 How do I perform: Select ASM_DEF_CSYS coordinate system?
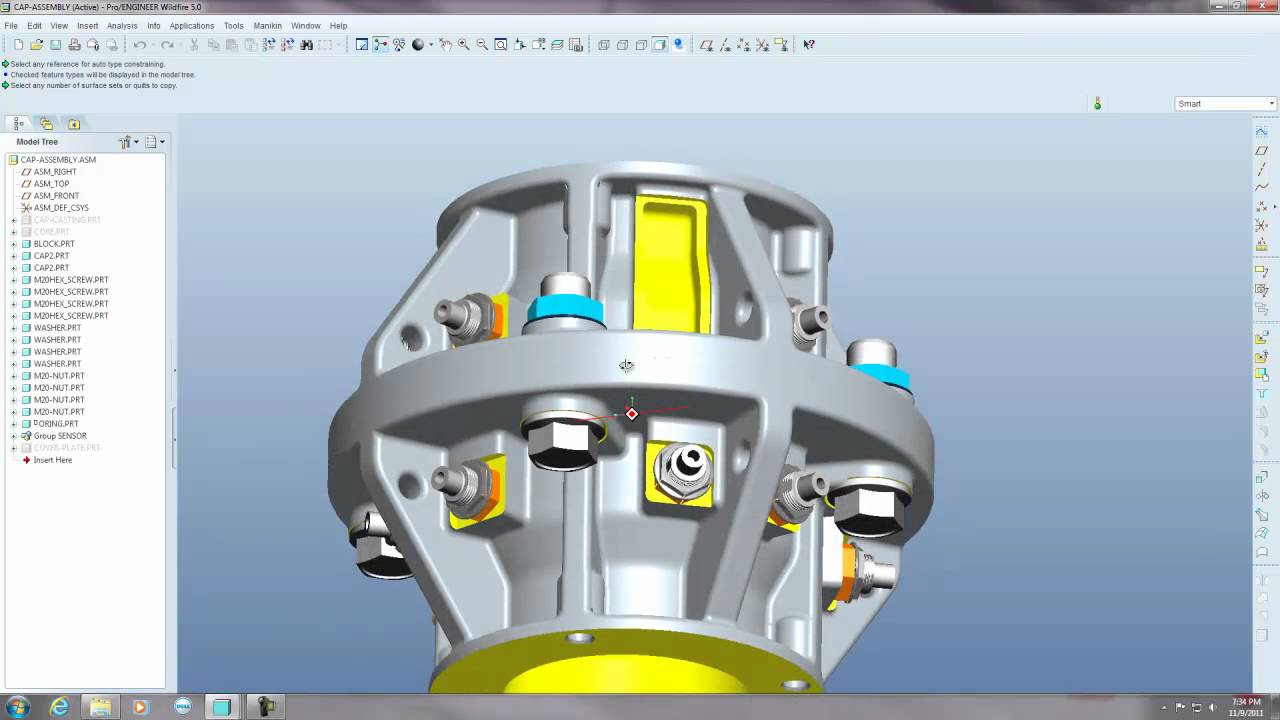(61, 208)
